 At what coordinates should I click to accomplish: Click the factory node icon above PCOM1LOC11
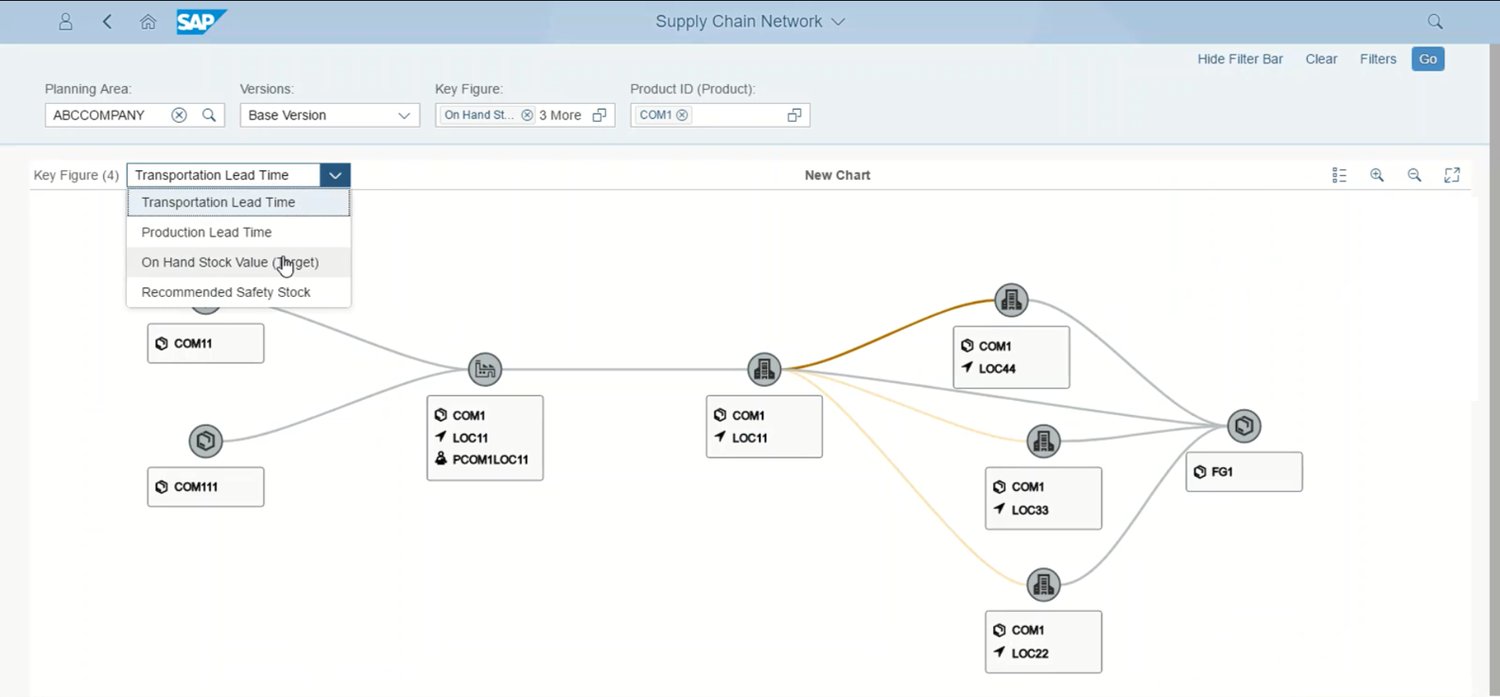tap(485, 369)
